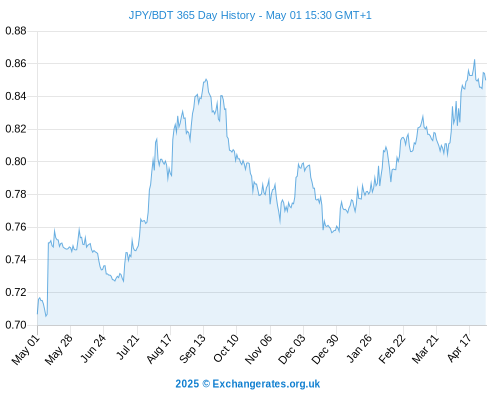
Task: Click the 2025 Exchangerates.org.uk footer link
Action: (248, 384)
